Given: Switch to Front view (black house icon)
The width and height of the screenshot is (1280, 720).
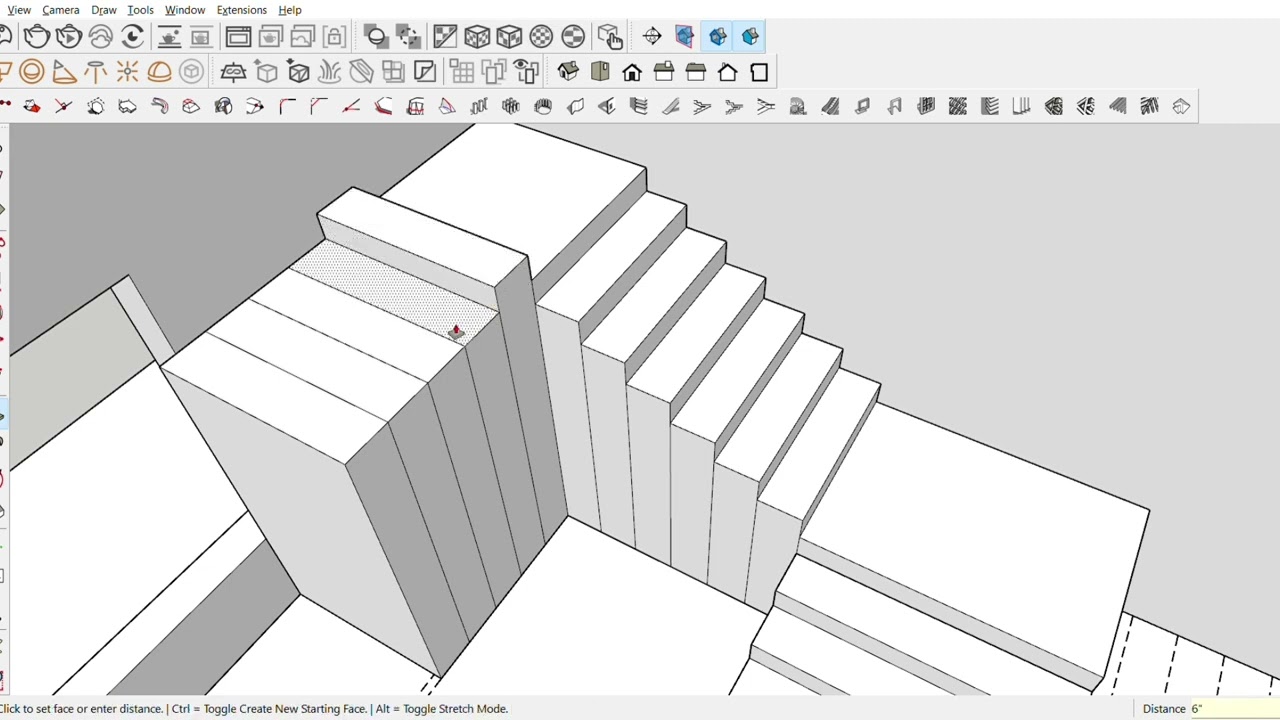Looking at the screenshot, I should pos(632,72).
